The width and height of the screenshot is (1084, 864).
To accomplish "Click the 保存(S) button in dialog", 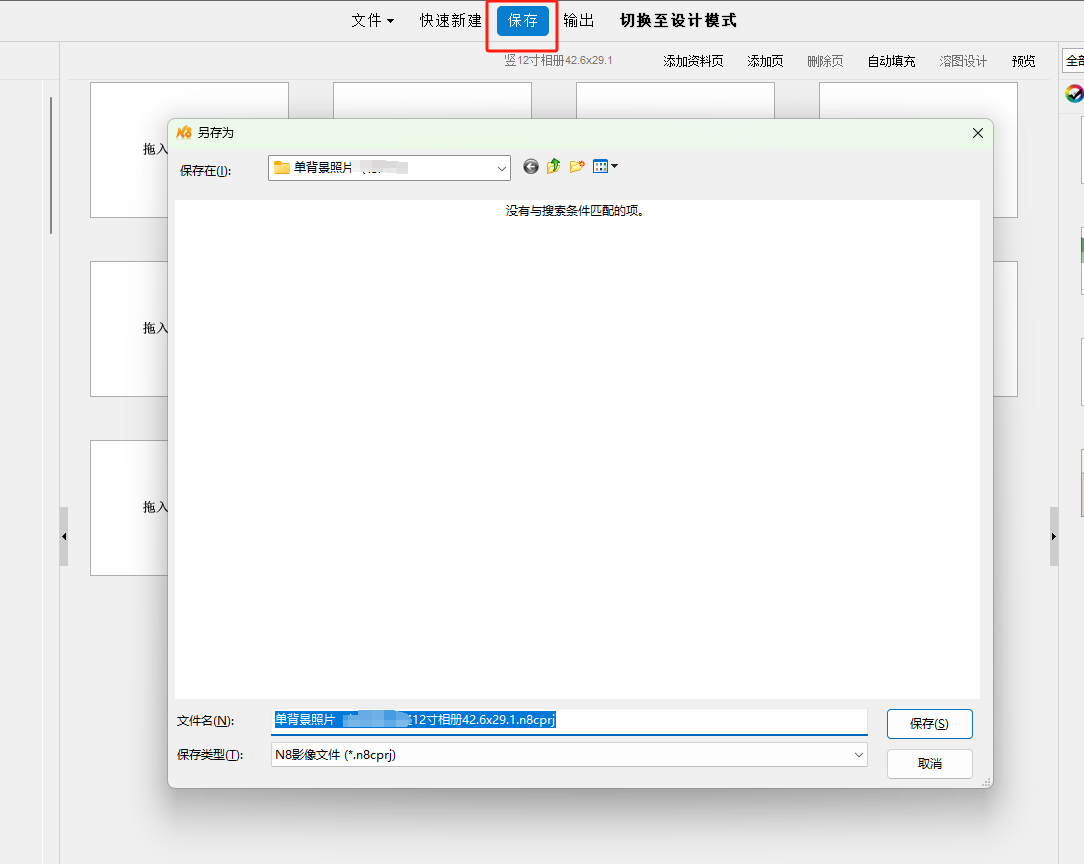I will [x=929, y=724].
